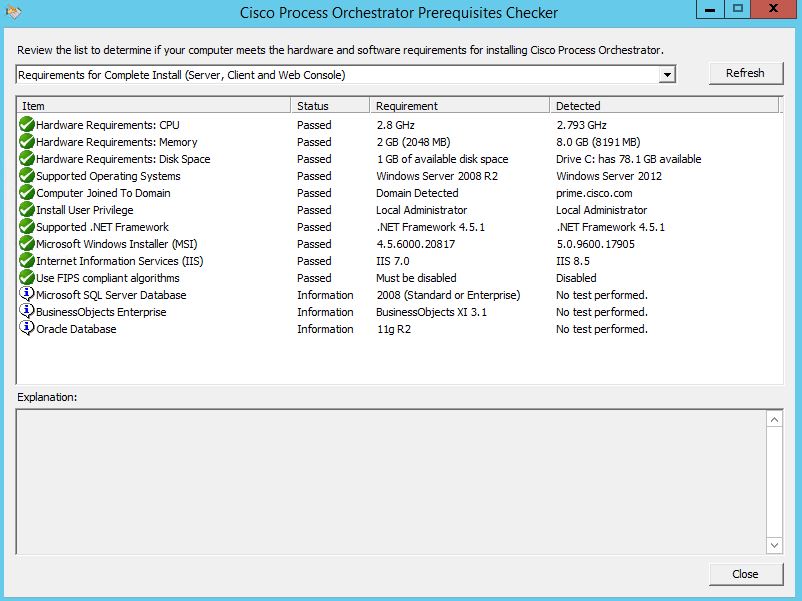Image resolution: width=802 pixels, height=601 pixels.
Task: Click the '2 GB (2048 MB)' requirement cell
Action: (414, 142)
